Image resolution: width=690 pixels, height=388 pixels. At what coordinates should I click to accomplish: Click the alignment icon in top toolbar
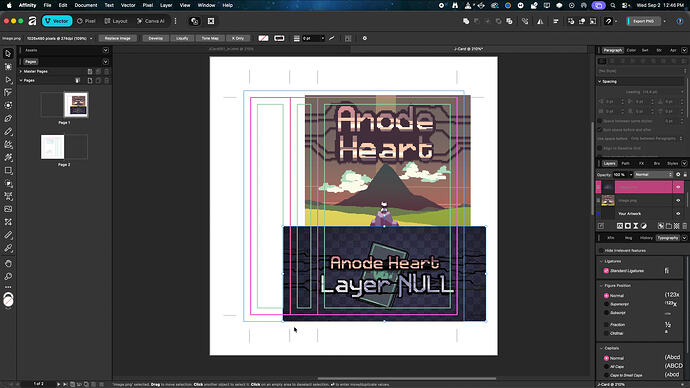pyautogui.click(x=556, y=21)
